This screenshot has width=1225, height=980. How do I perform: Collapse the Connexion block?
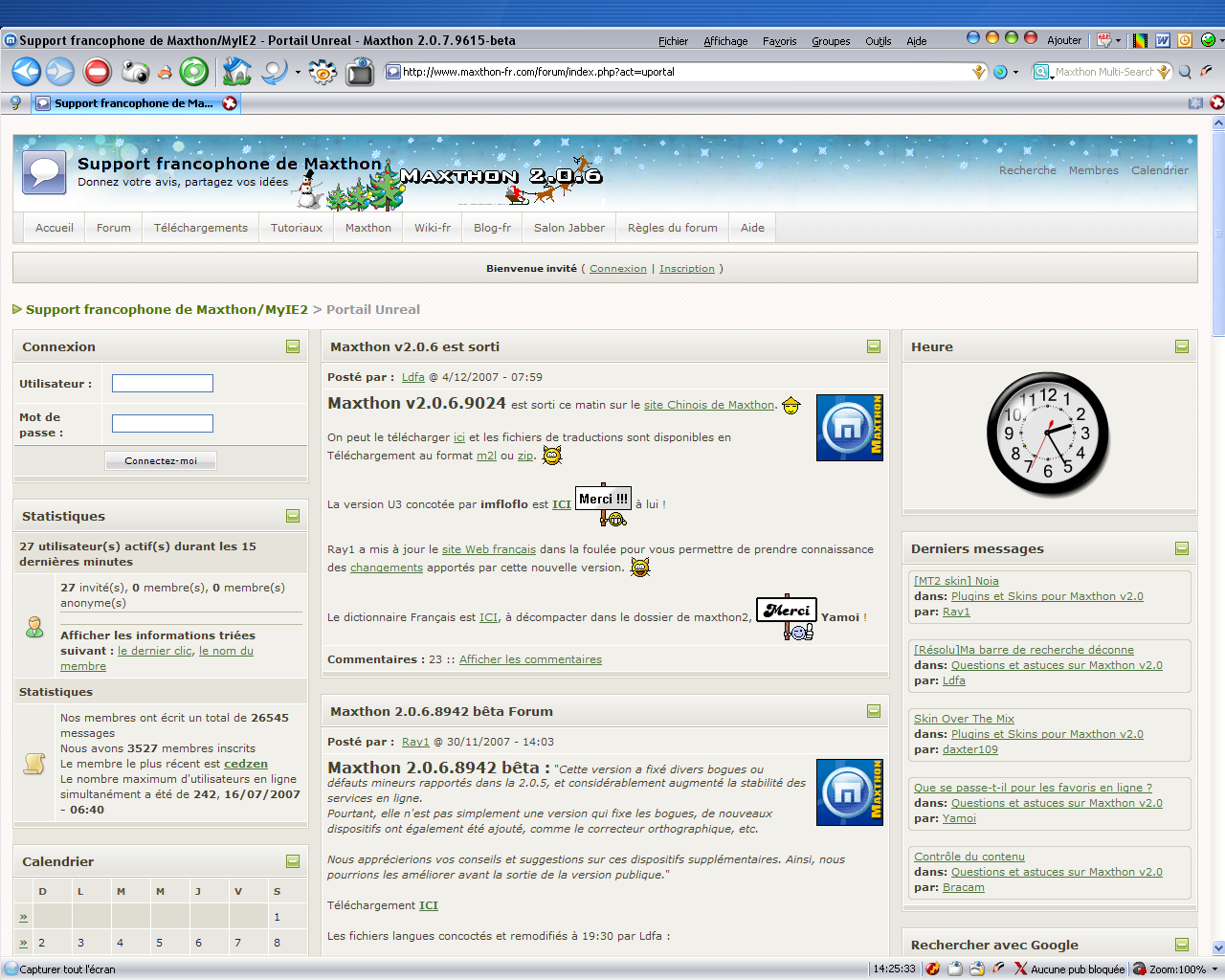coord(293,346)
